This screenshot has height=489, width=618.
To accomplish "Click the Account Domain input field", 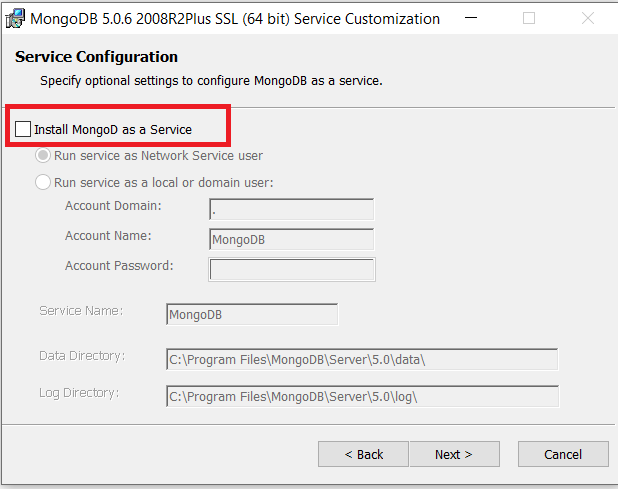I will click(x=291, y=209).
